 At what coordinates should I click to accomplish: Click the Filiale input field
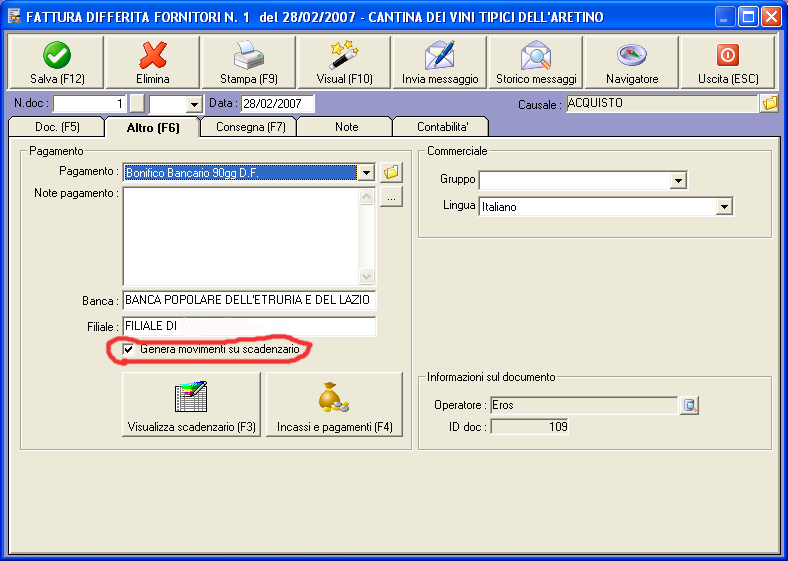coord(249,327)
